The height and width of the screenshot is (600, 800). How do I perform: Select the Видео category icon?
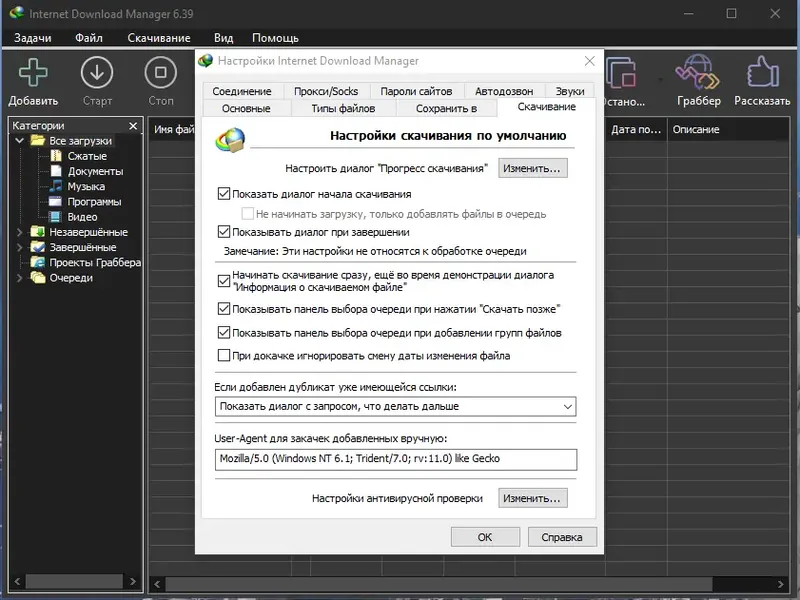56,217
